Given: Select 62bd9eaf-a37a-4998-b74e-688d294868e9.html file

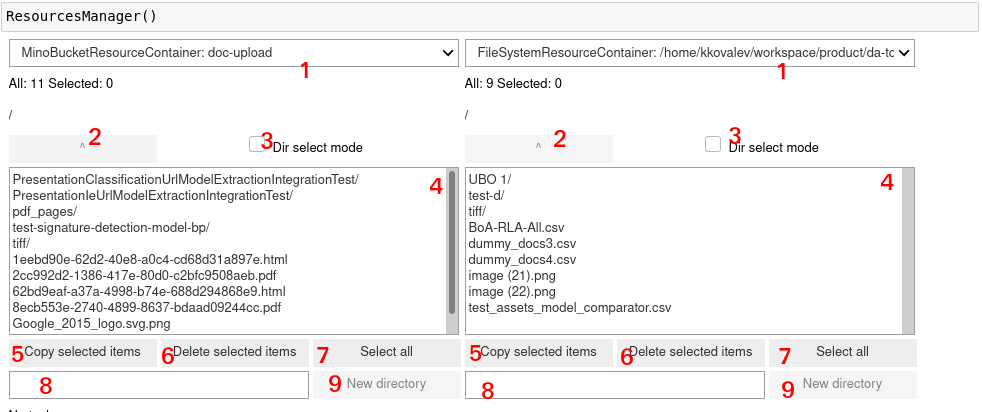Looking at the screenshot, I should pyautogui.click(x=149, y=292).
